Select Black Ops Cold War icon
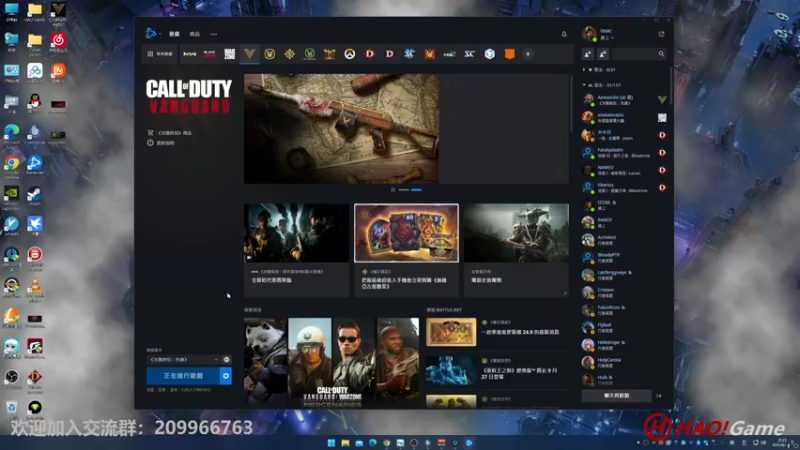Screen dimensions: 800x450 [210, 54]
